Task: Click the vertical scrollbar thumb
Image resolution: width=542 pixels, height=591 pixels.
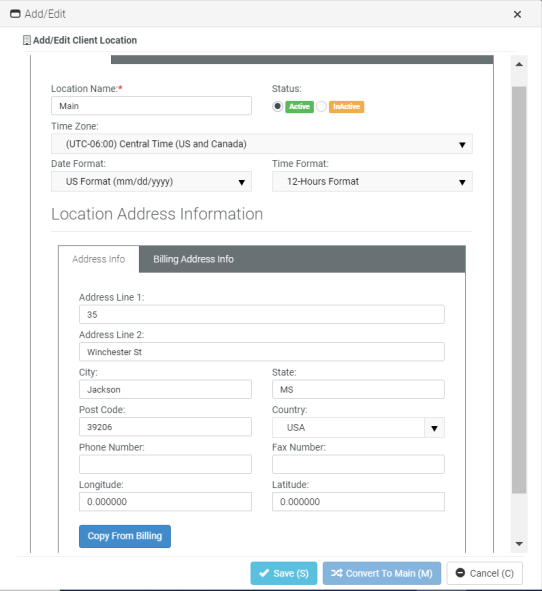Action: click(519, 289)
